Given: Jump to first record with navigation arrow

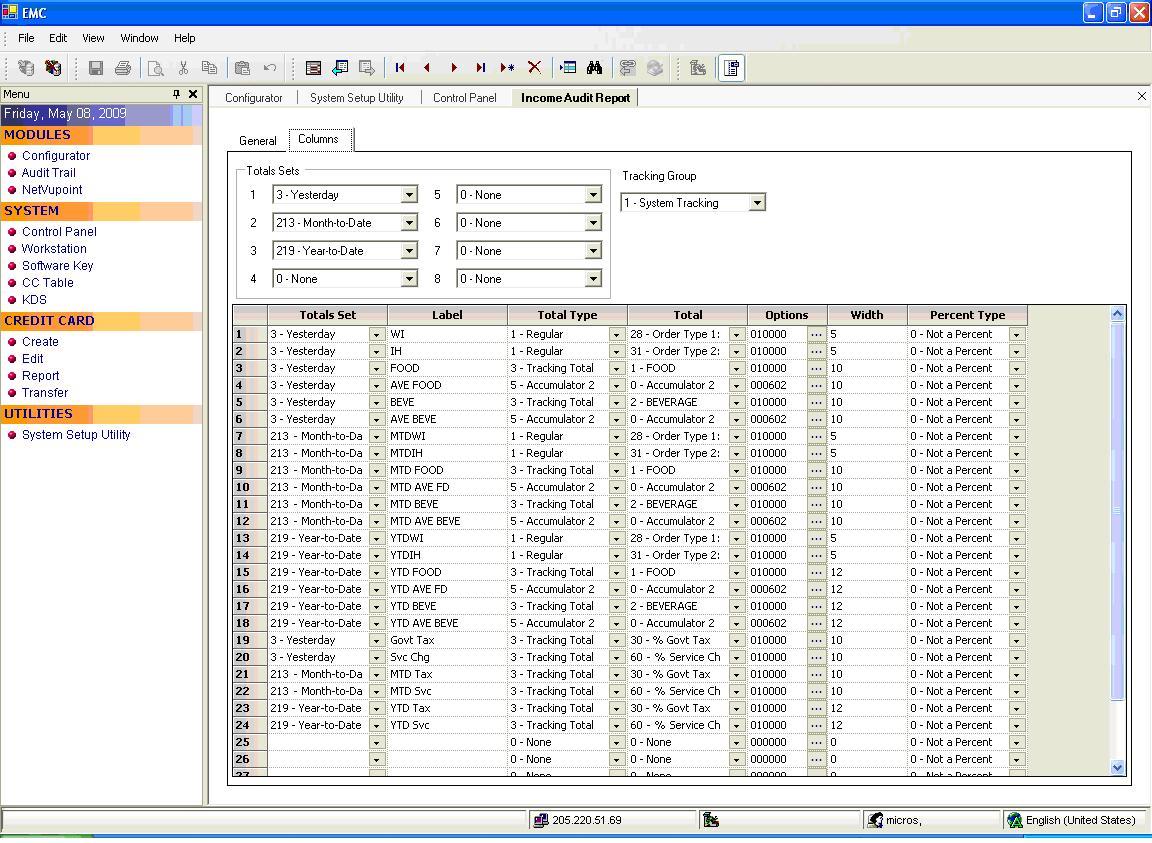Looking at the screenshot, I should click(x=399, y=67).
